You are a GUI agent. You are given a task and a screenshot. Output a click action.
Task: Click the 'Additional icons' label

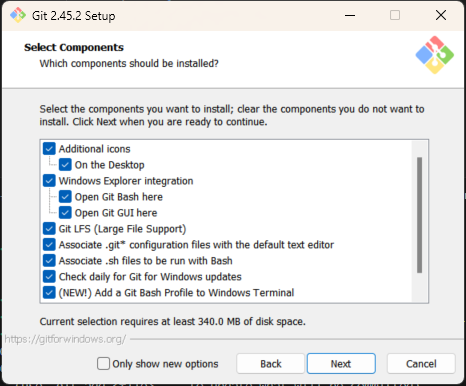point(94,149)
